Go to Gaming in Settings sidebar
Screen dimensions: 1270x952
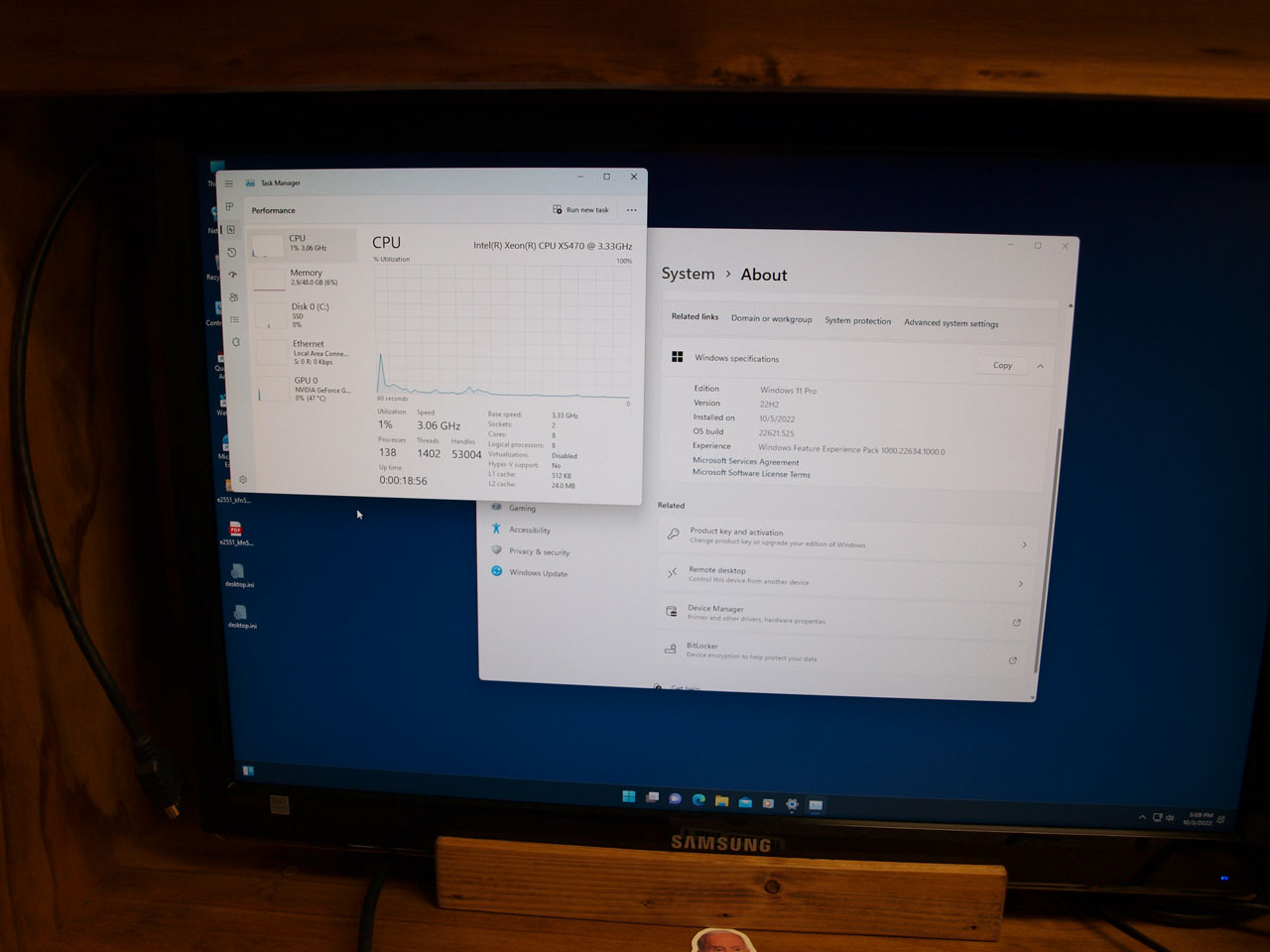[x=522, y=508]
